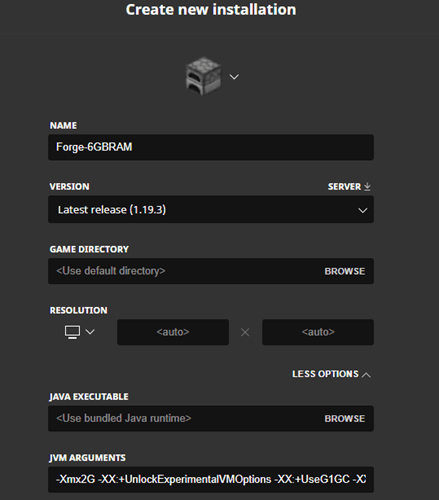The image size is (439, 500).
Task: Click the SERVER download link
Action: pos(349,187)
